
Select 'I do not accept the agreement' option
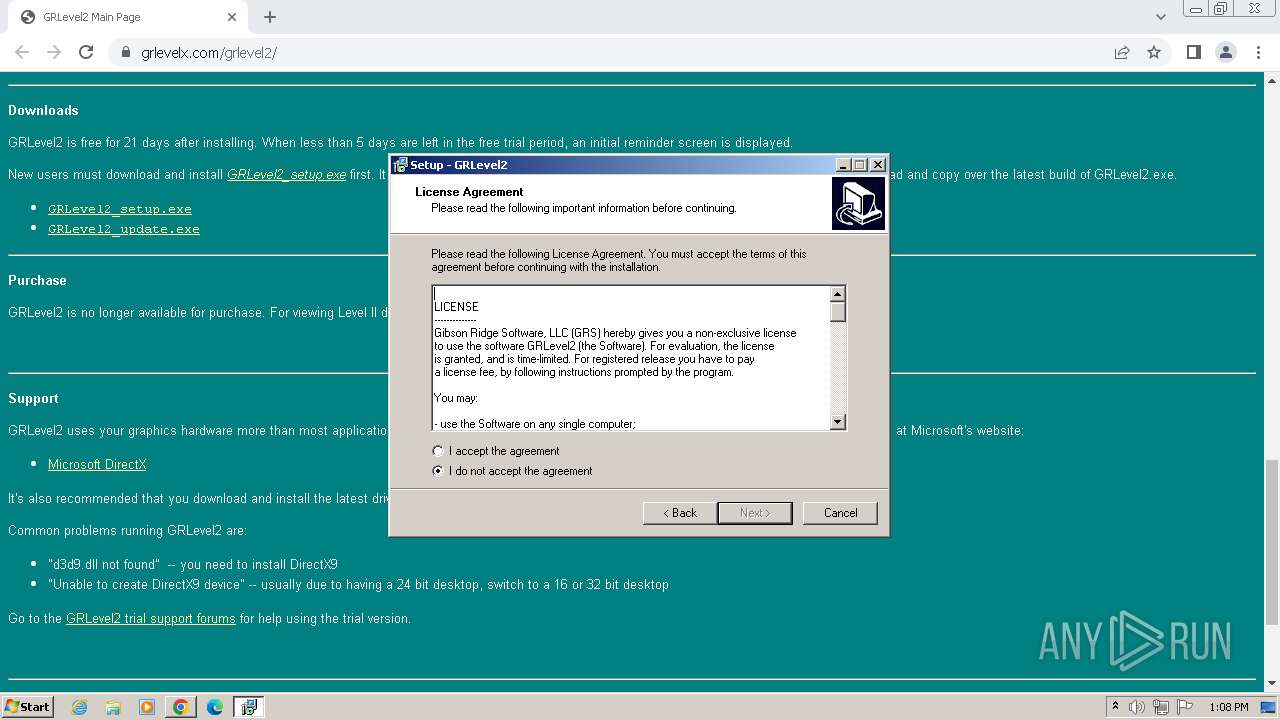coord(438,471)
